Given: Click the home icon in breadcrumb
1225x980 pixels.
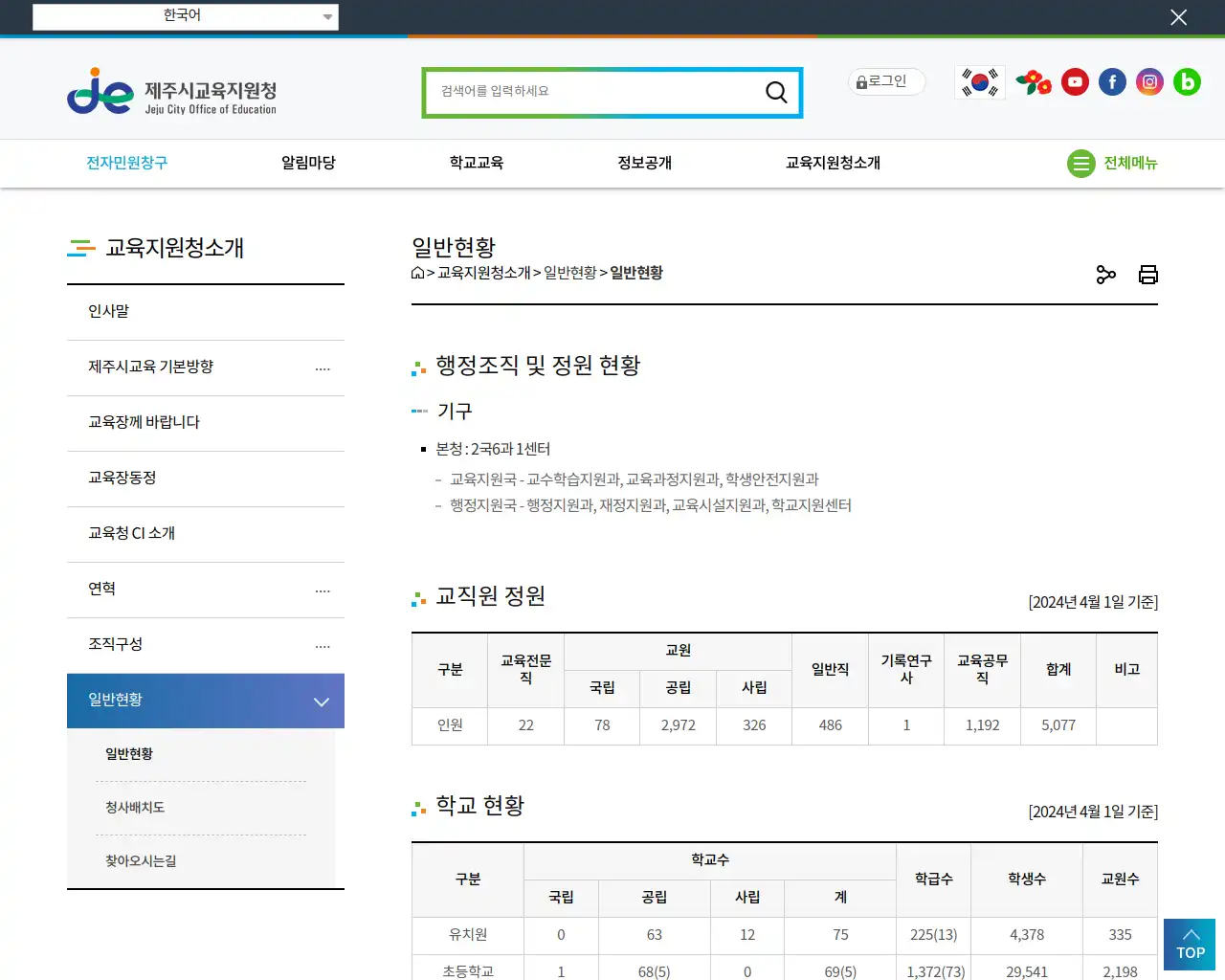Looking at the screenshot, I should [x=417, y=273].
